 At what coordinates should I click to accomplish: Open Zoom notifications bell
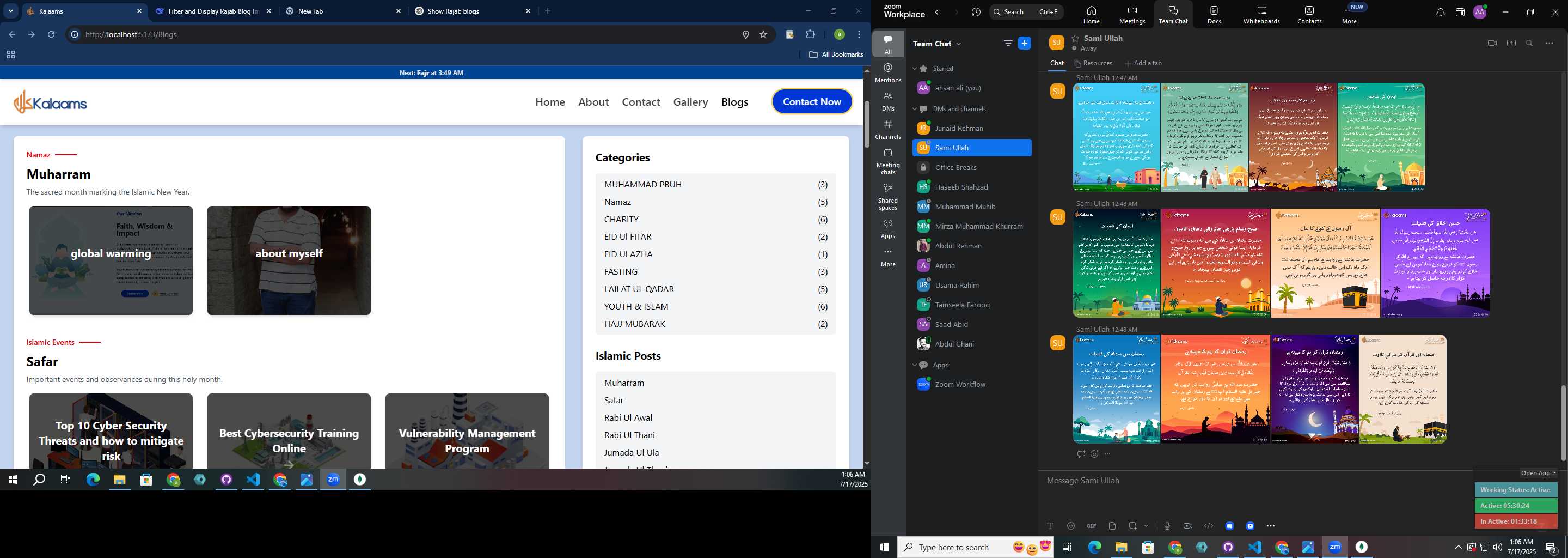[1440, 12]
